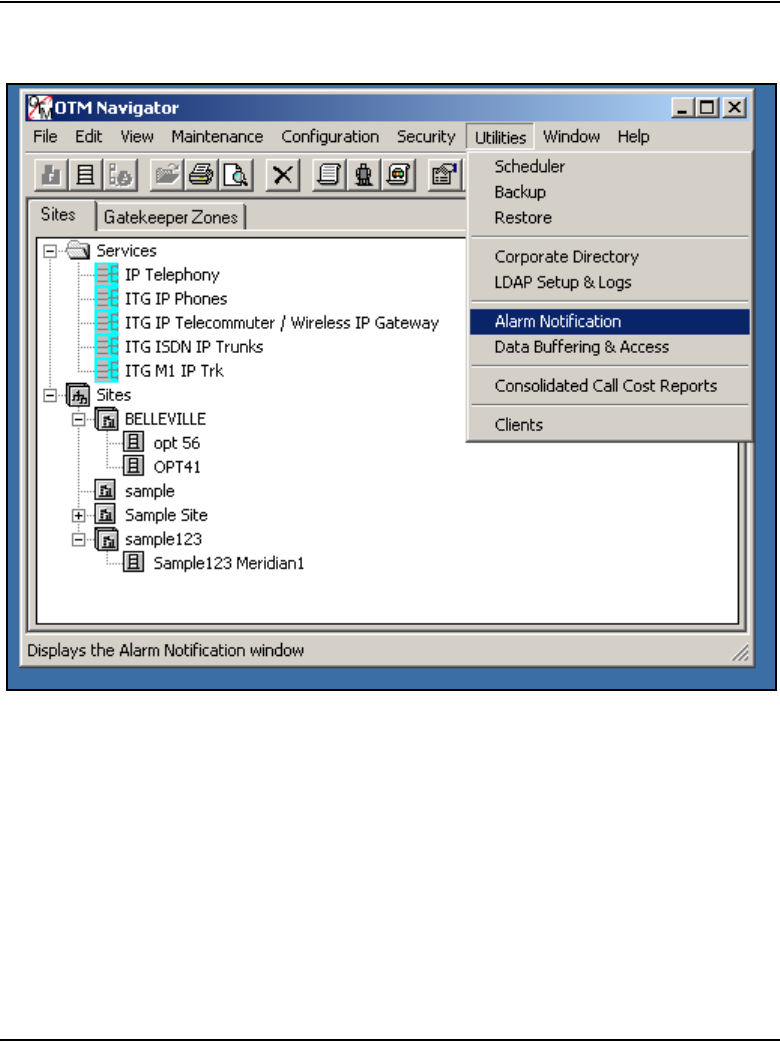
Task: Open the Configuration menu
Action: point(330,137)
